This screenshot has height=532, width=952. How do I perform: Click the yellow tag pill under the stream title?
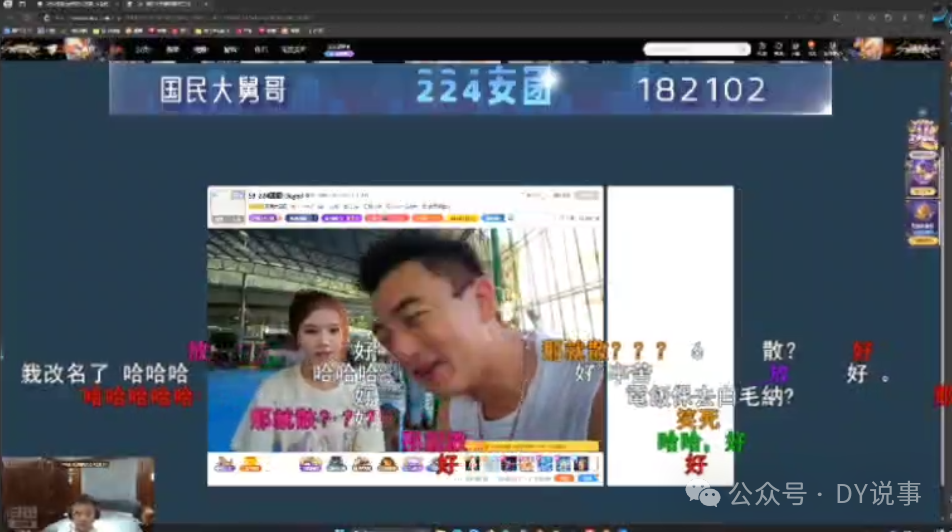pos(463,218)
